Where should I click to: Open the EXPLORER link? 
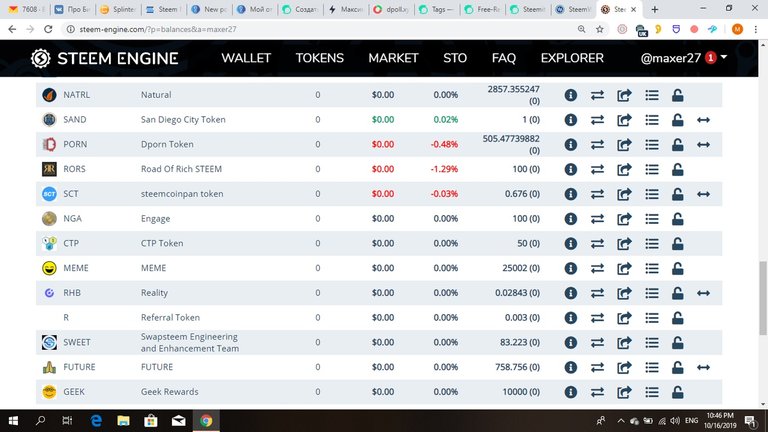coord(572,58)
